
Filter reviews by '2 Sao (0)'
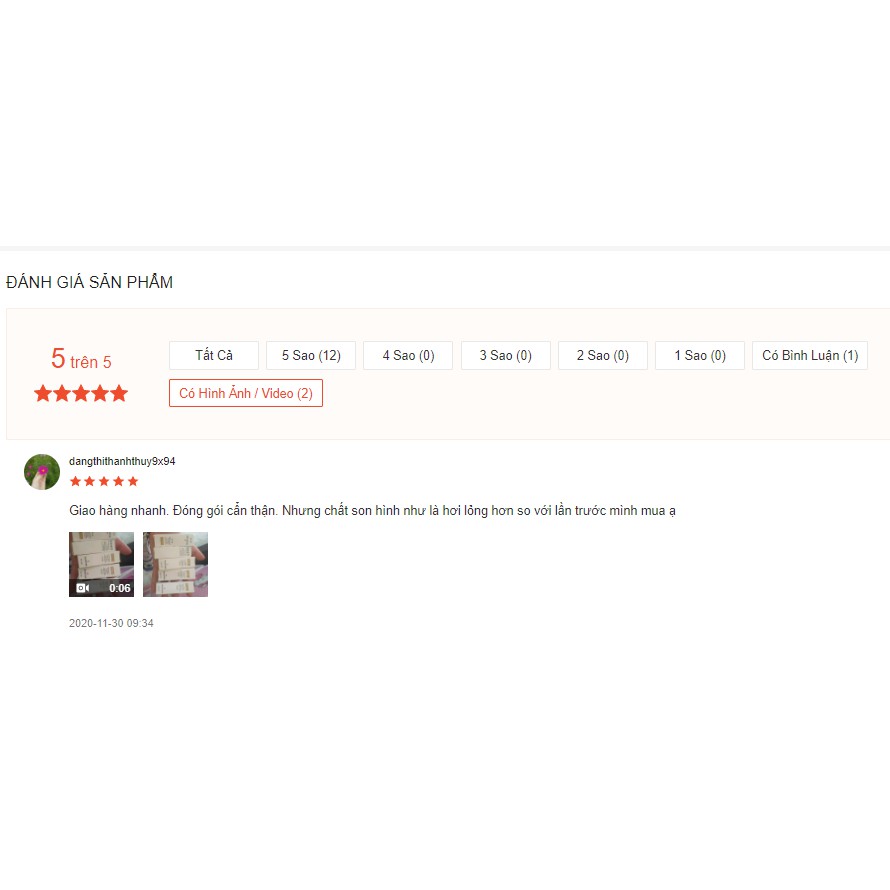(x=602, y=355)
